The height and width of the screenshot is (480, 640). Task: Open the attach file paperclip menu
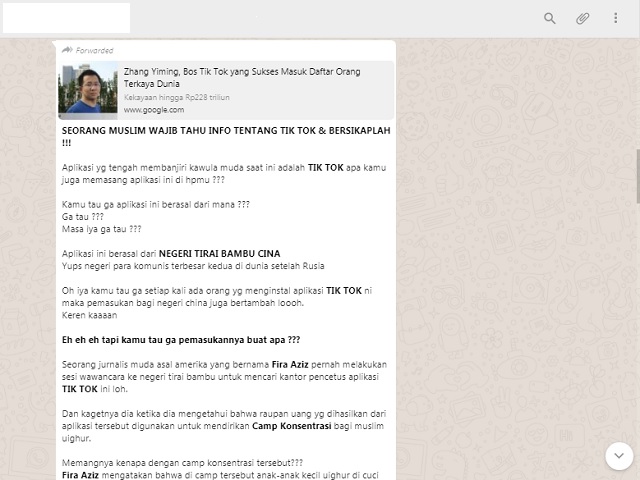pos(582,18)
